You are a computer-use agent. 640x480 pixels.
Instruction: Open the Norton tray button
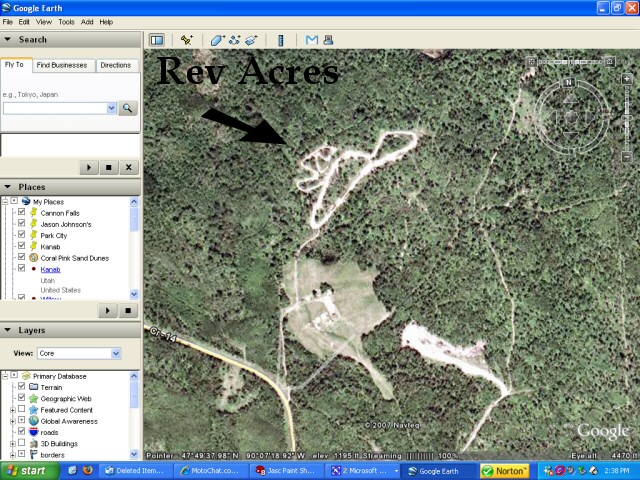click(x=505, y=471)
